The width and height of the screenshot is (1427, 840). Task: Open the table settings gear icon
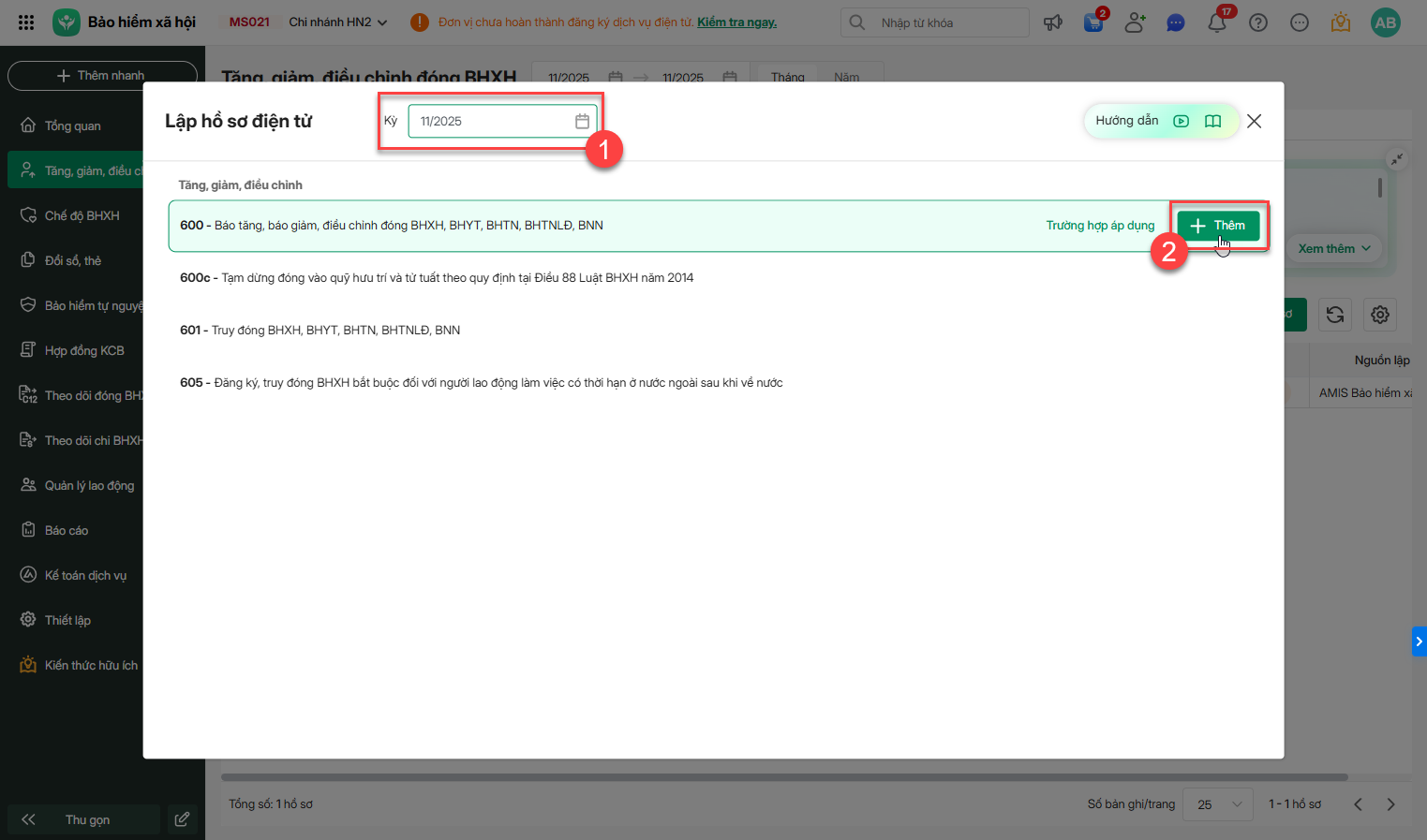1380,315
